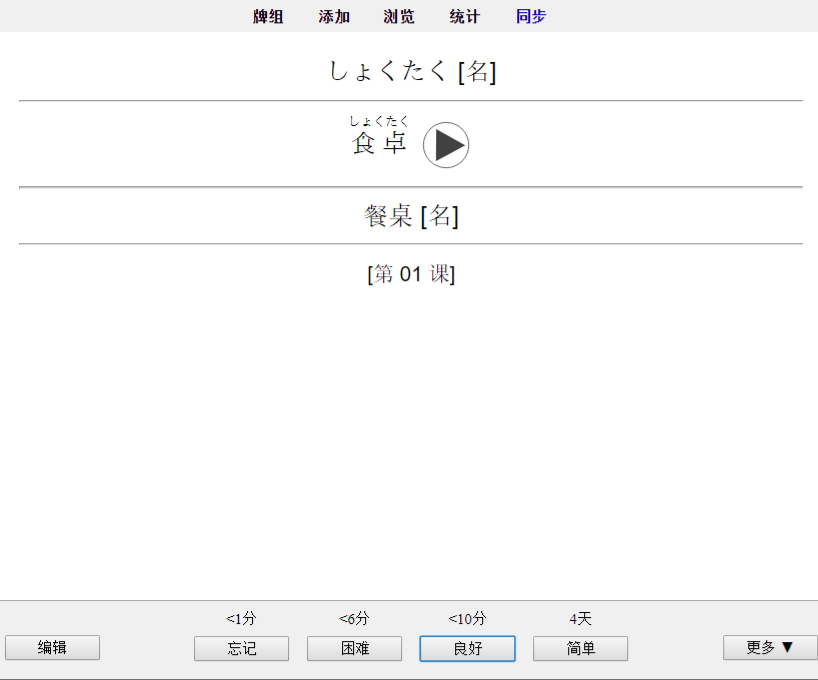Click the 餐桌 [名] translation text
Image resolution: width=818 pixels, height=680 pixels.
[411, 216]
